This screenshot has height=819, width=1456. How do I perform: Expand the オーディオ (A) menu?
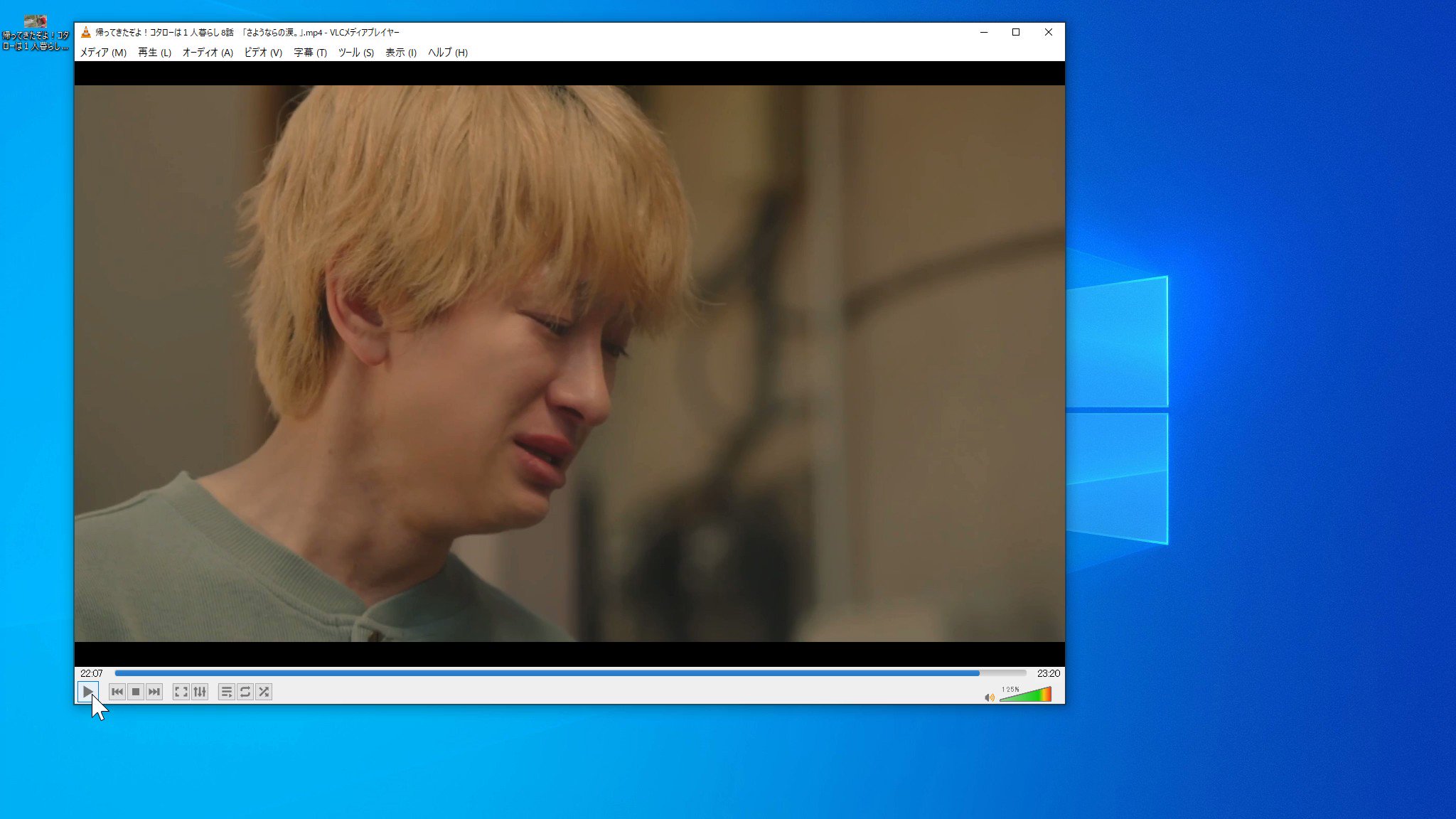click(x=208, y=53)
